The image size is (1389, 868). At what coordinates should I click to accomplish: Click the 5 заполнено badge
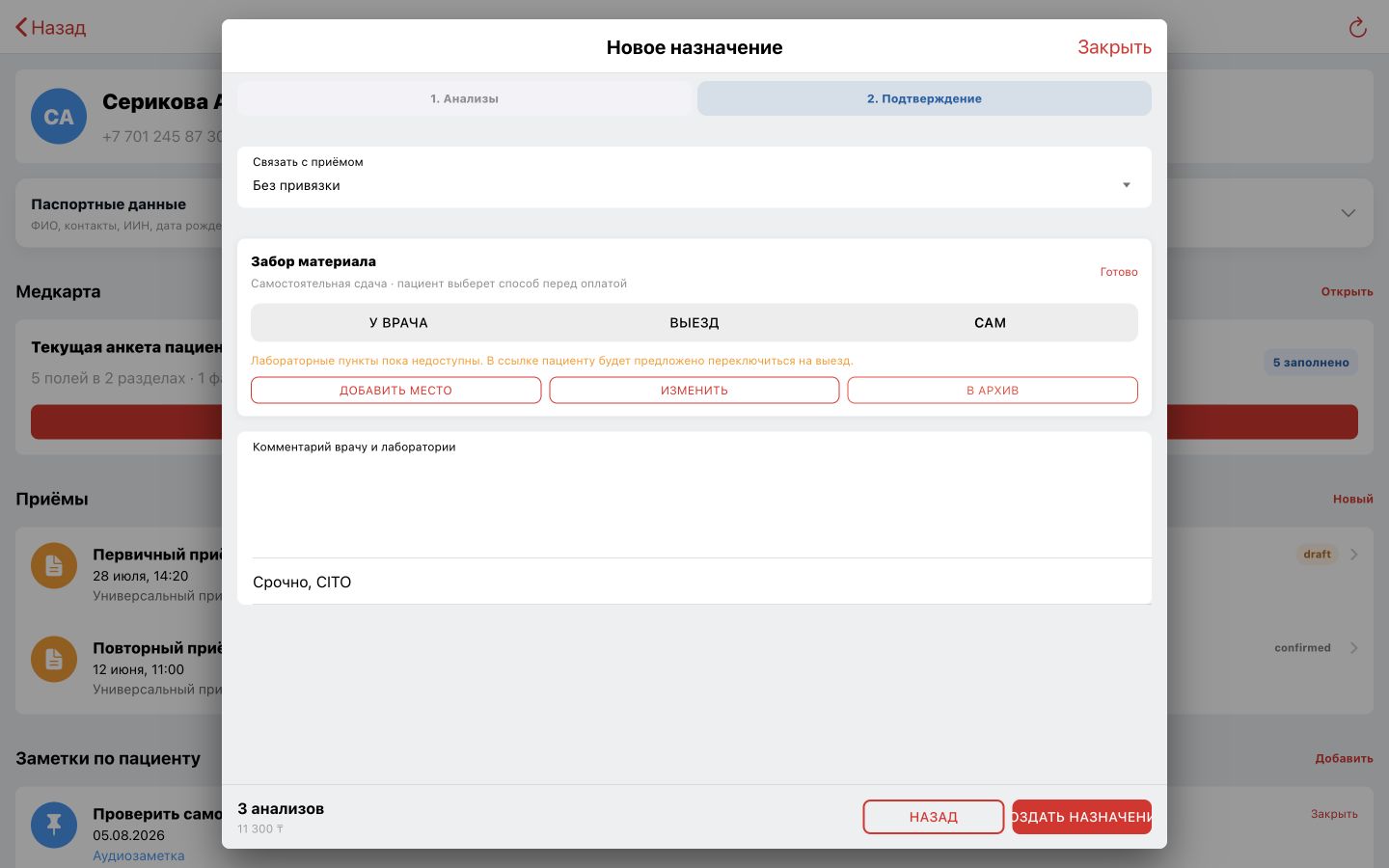point(1311,363)
